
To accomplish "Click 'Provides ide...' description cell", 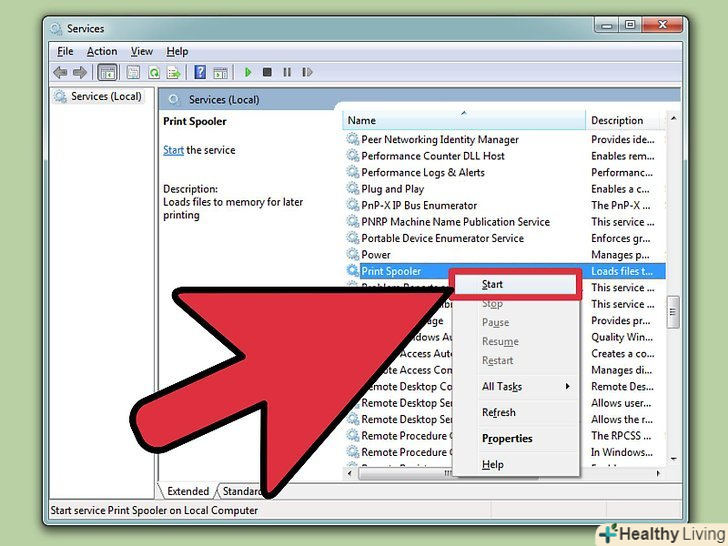I will 623,139.
